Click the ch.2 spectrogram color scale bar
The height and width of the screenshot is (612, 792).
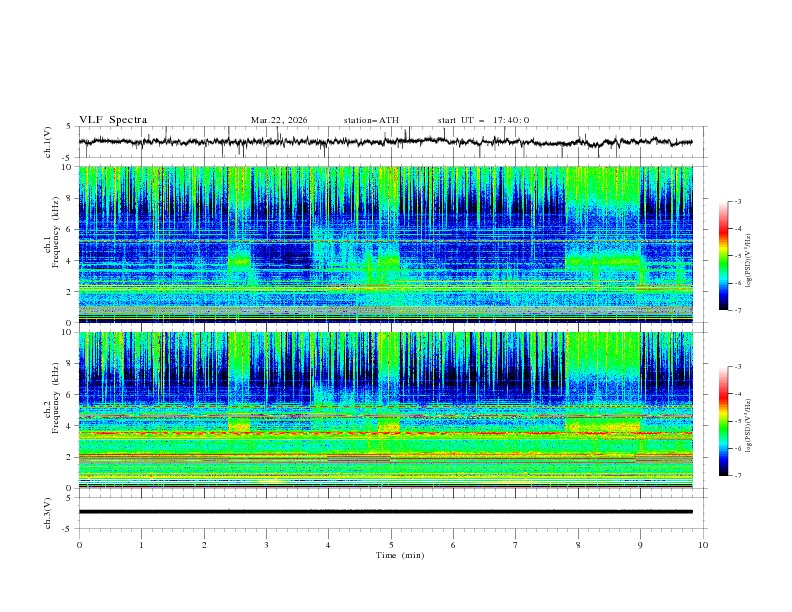[723, 421]
